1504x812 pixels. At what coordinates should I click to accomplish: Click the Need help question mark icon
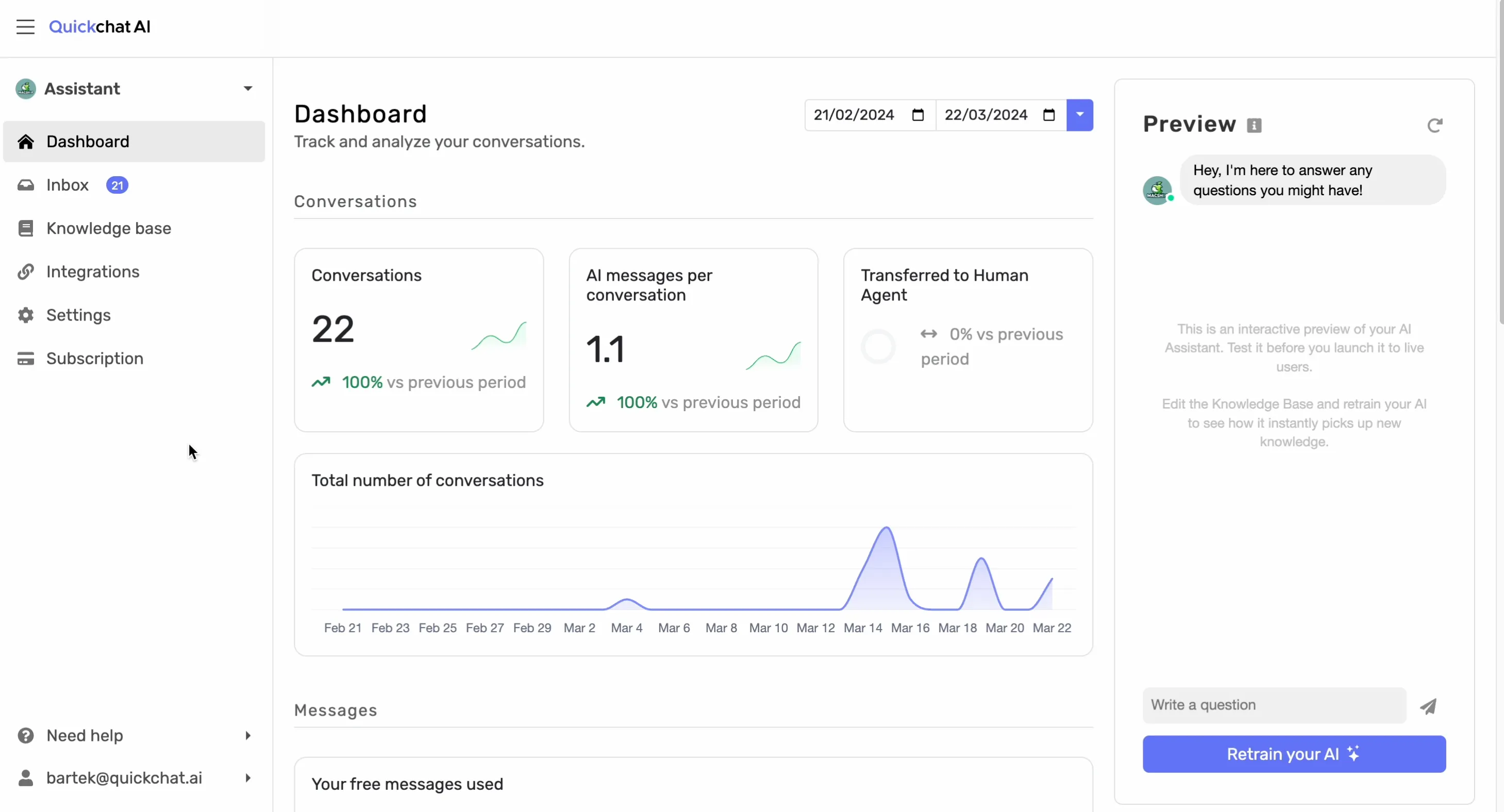click(25, 736)
